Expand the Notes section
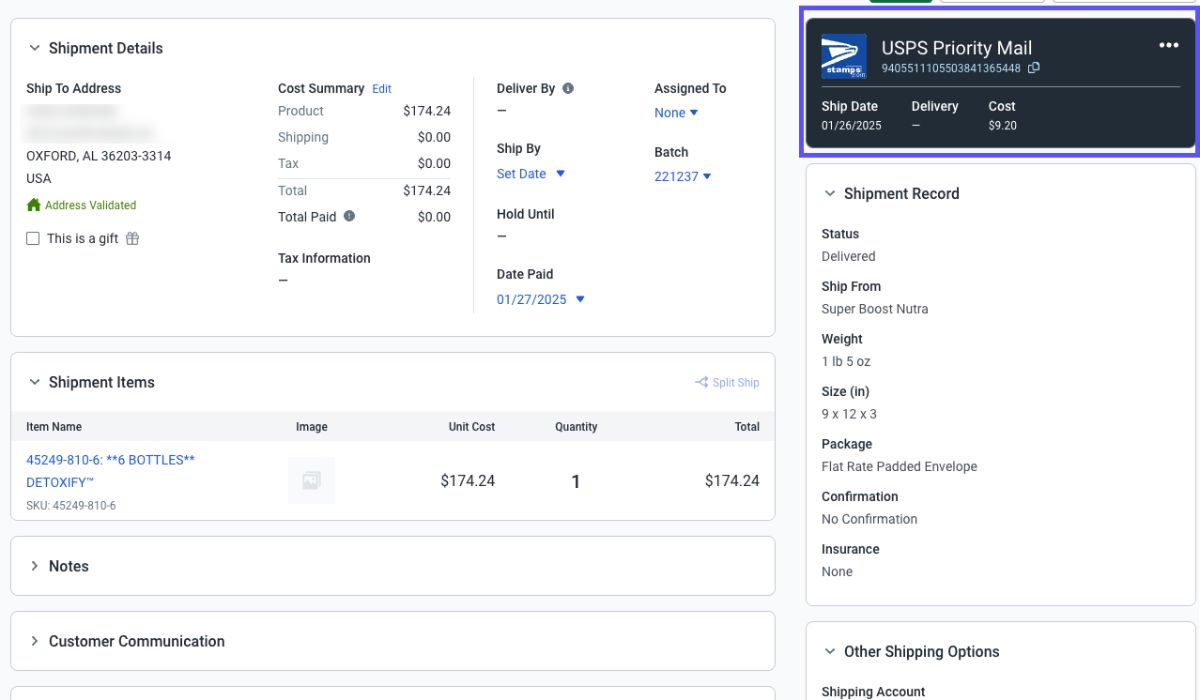The image size is (1200, 700). (34, 566)
